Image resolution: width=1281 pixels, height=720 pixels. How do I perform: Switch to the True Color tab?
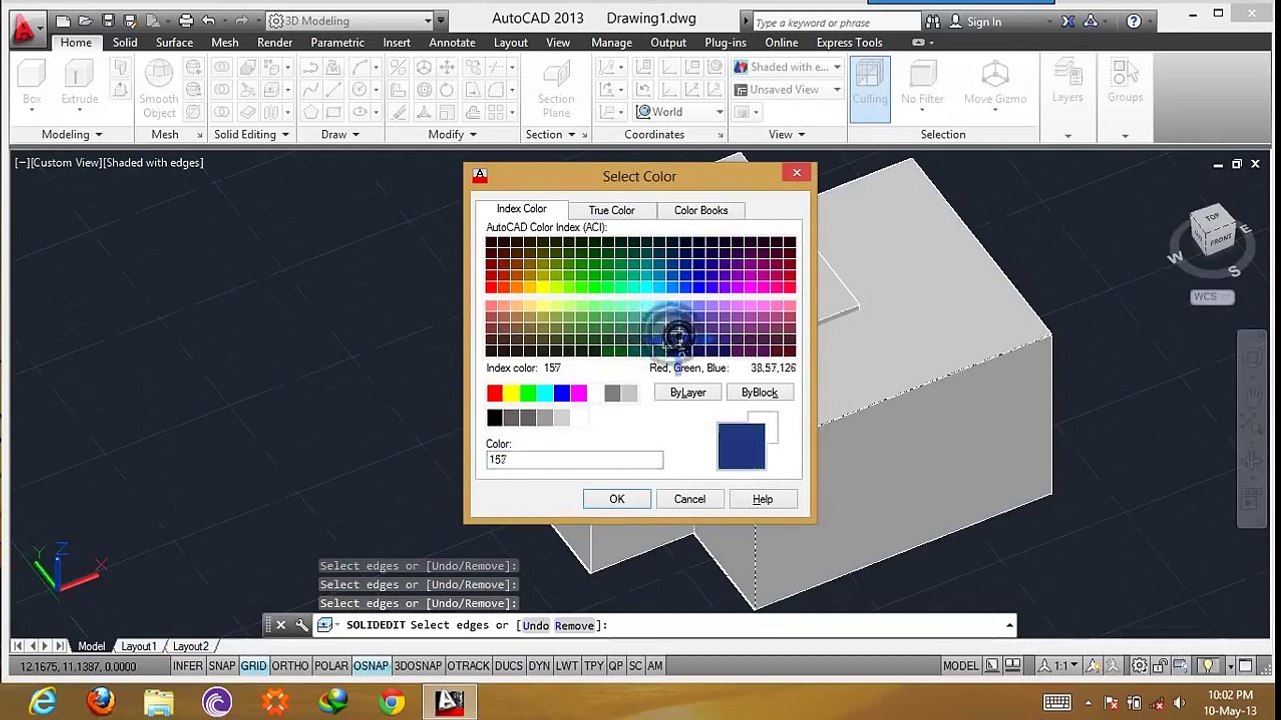click(611, 210)
